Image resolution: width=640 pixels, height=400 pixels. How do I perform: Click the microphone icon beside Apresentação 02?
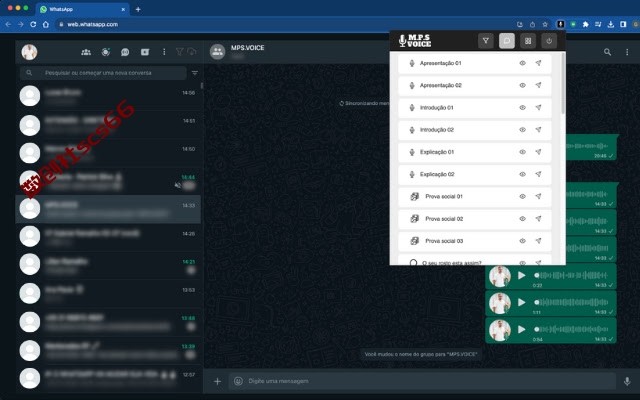click(x=412, y=85)
